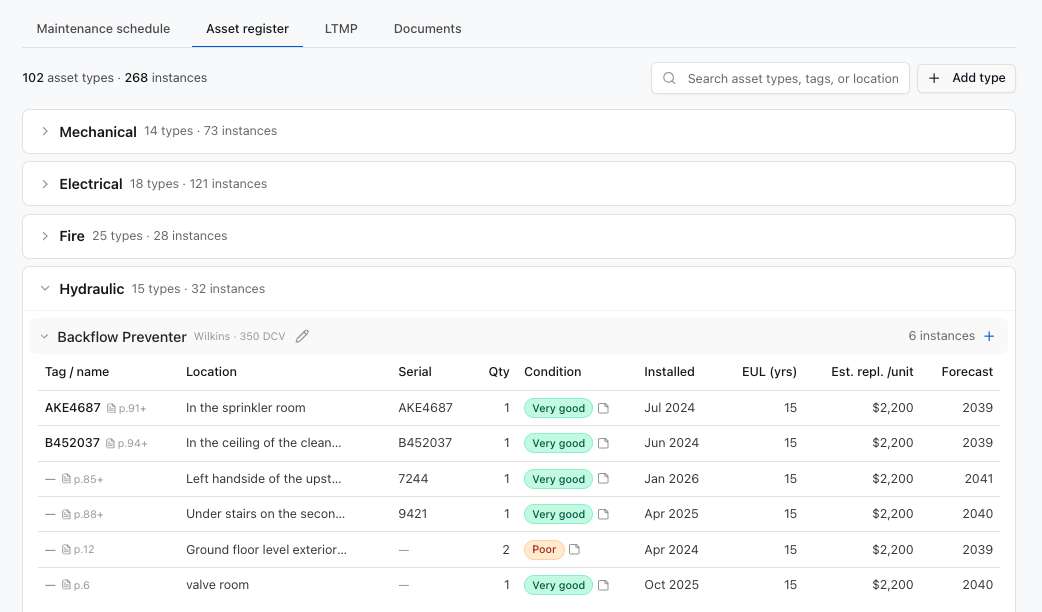Go to the Documents tab
1042x612 pixels.
pyautogui.click(x=427, y=29)
